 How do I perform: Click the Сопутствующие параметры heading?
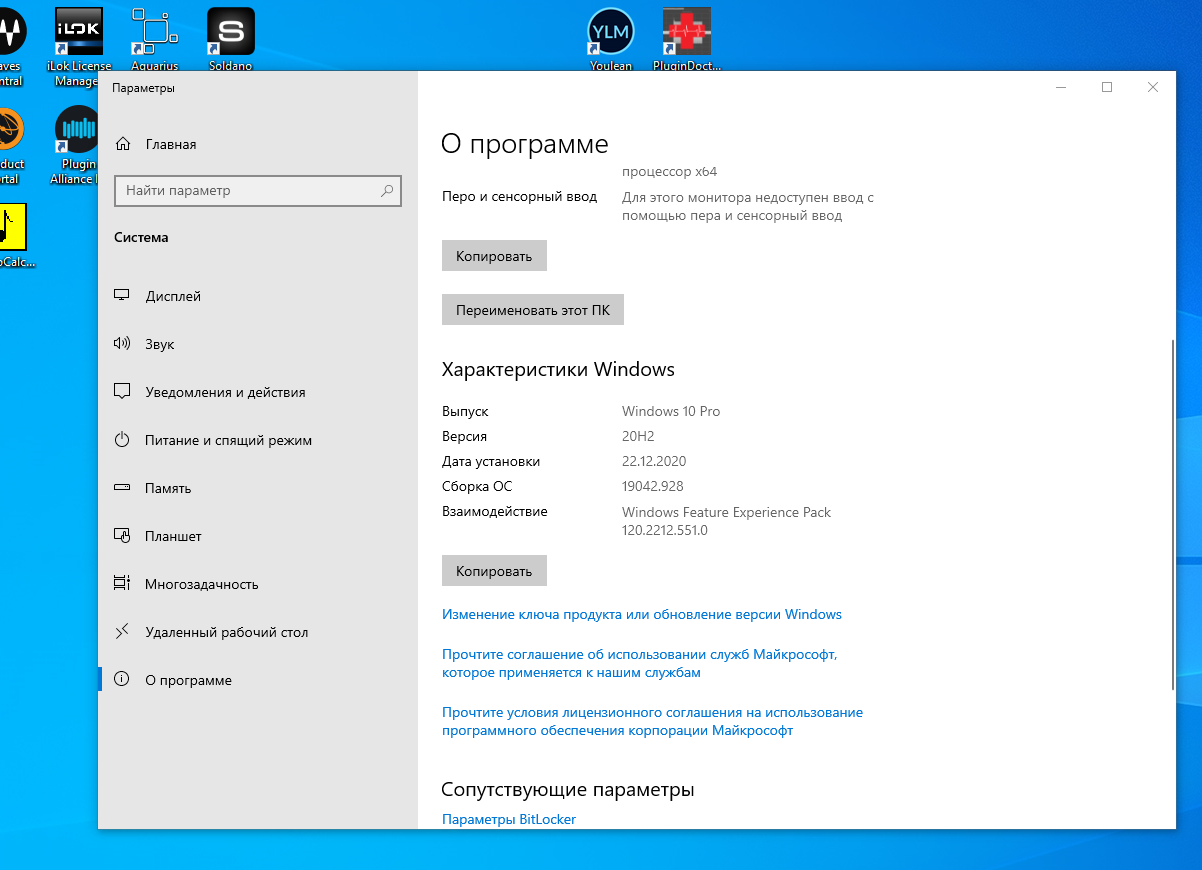coord(568,790)
